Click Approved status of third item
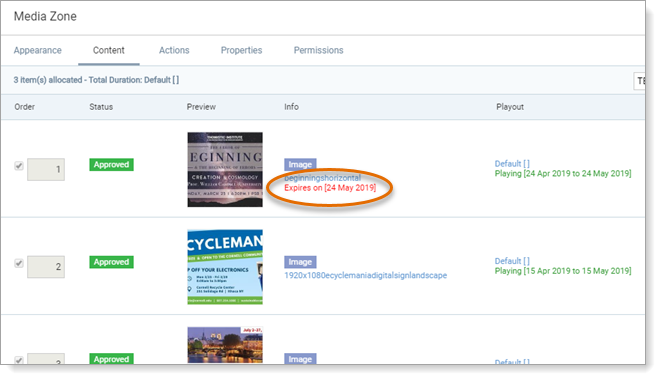 (x=111, y=358)
